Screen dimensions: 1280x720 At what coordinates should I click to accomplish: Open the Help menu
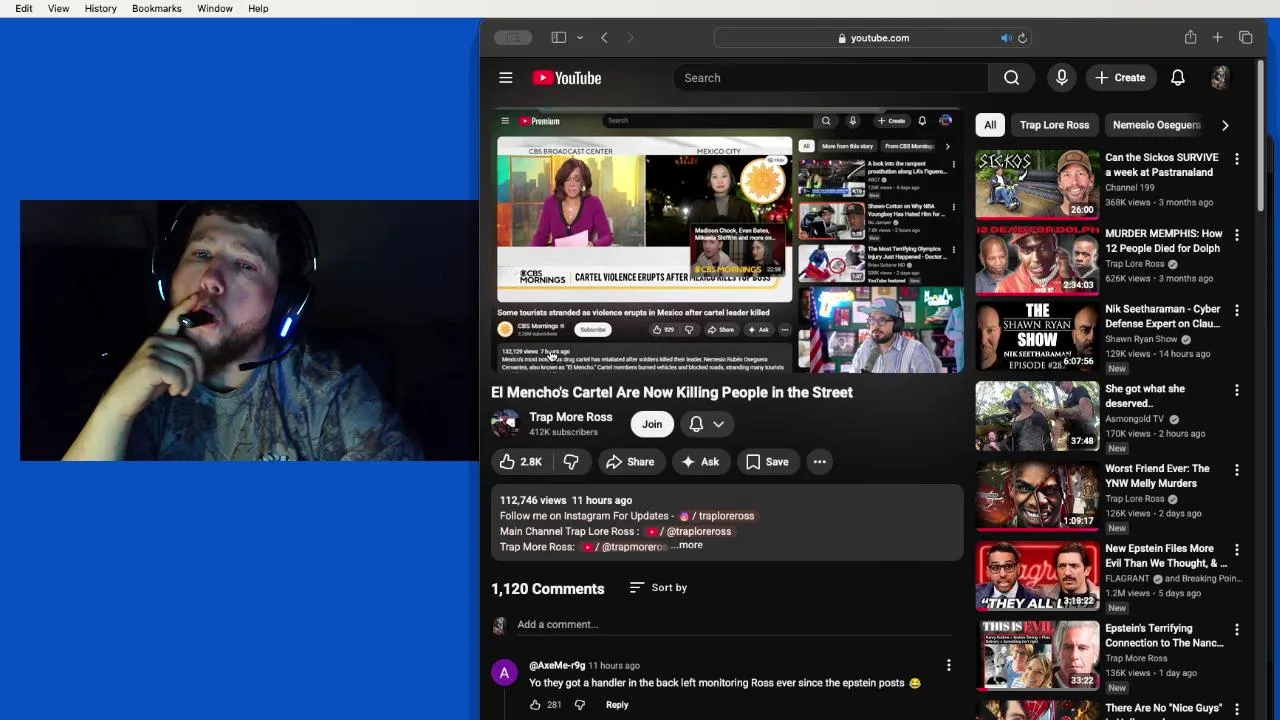pos(258,8)
